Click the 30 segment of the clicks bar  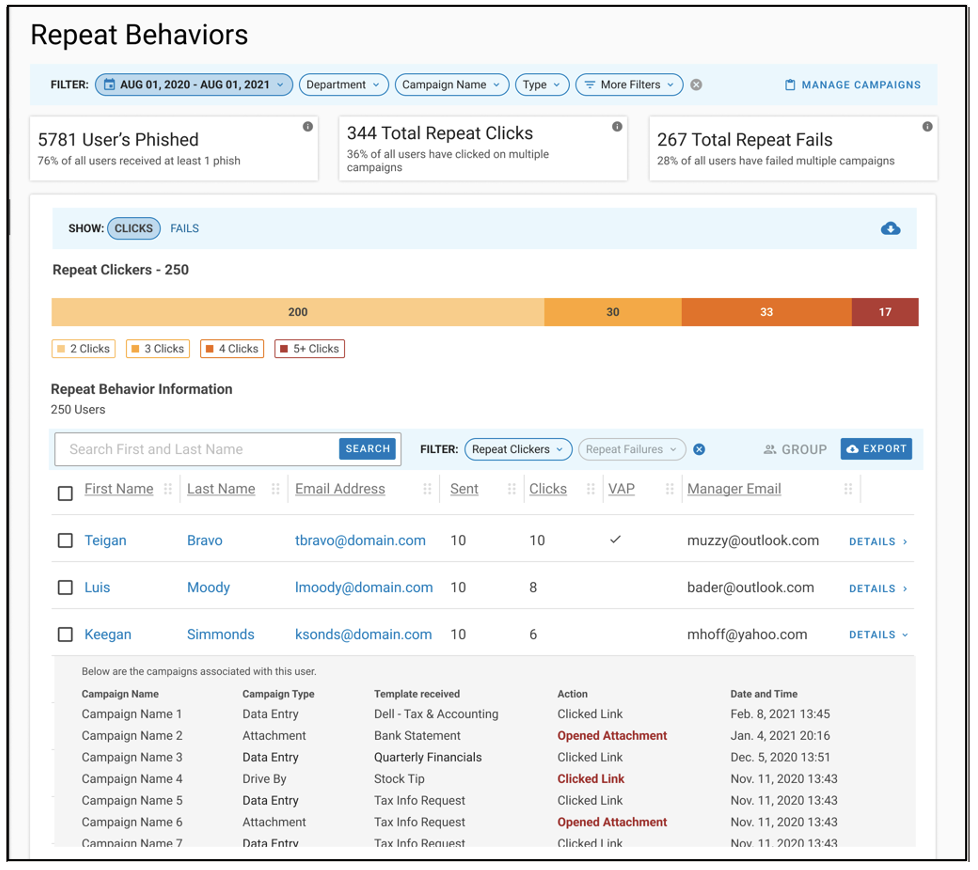tap(612, 312)
